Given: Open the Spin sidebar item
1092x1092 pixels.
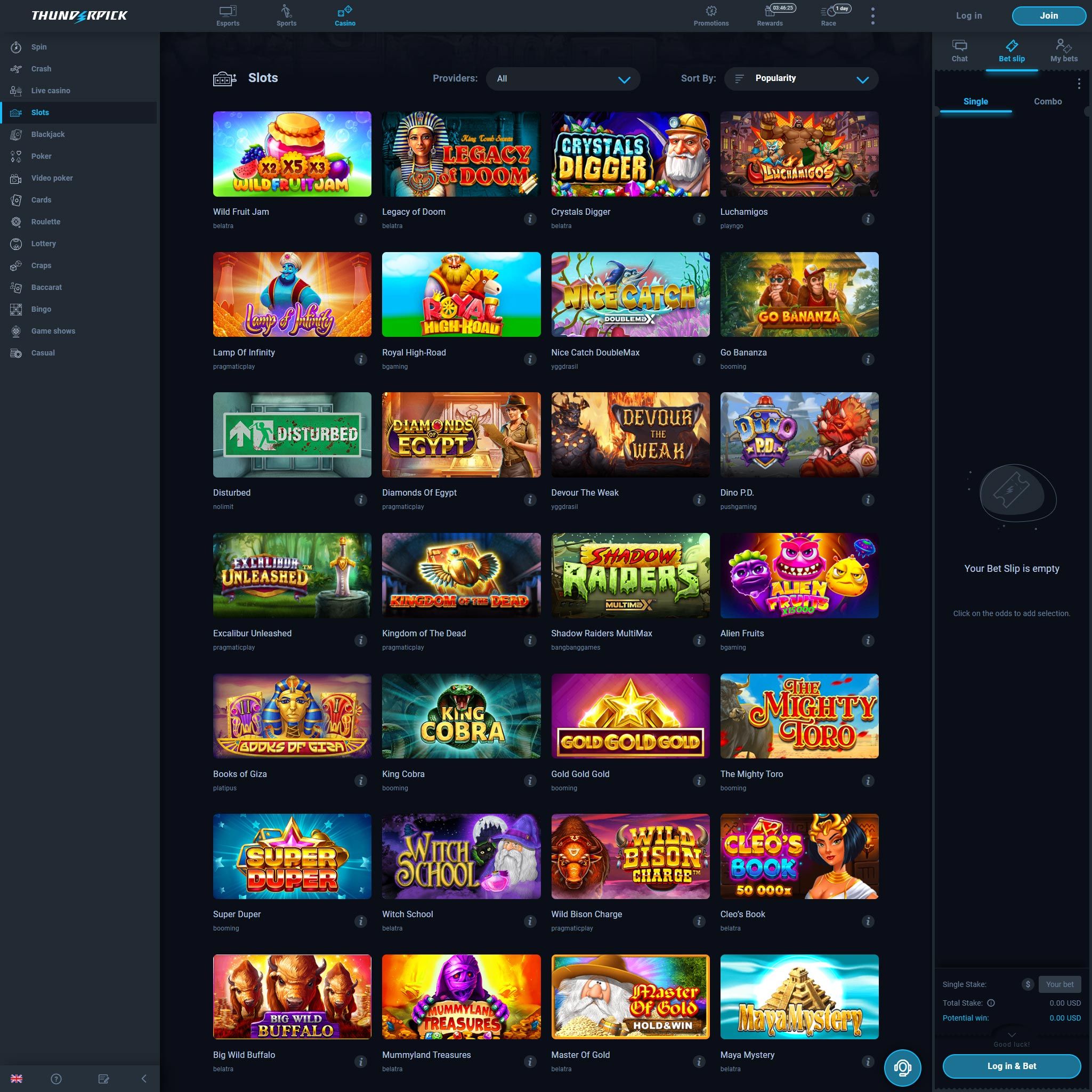Looking at the screenshot, I should [x=79, y=47].
